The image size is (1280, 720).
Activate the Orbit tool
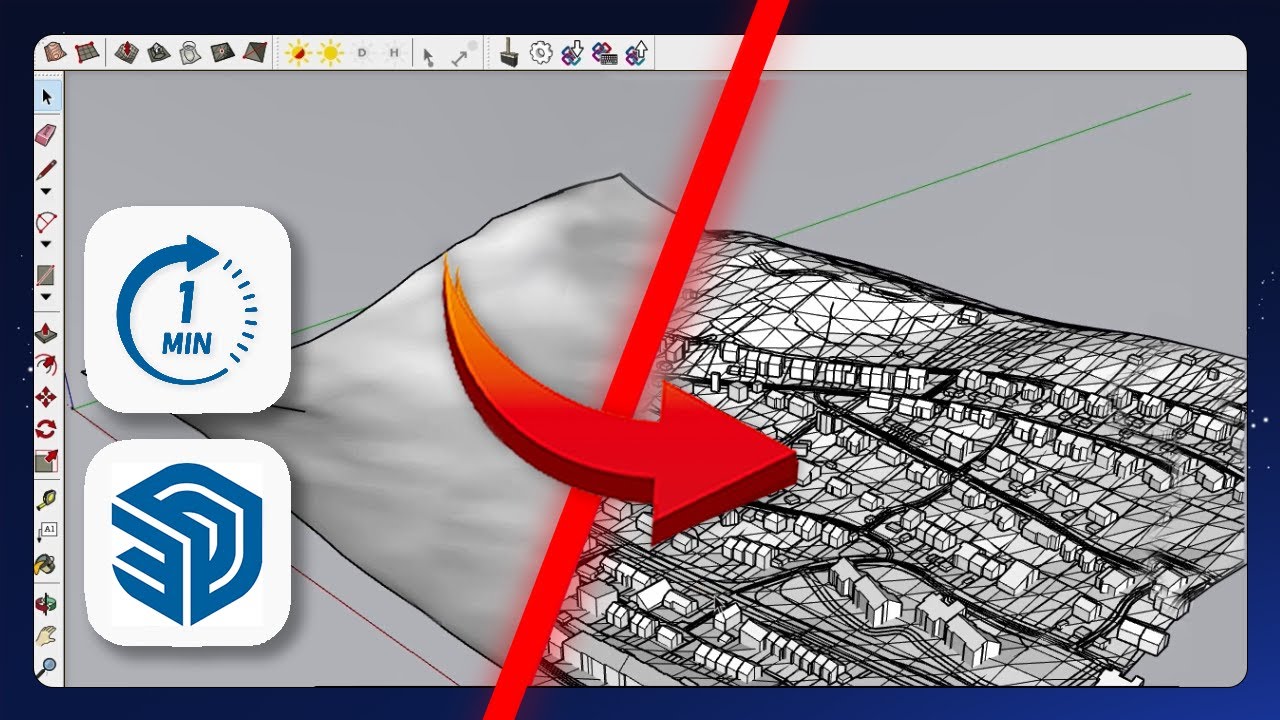[46, 603]
